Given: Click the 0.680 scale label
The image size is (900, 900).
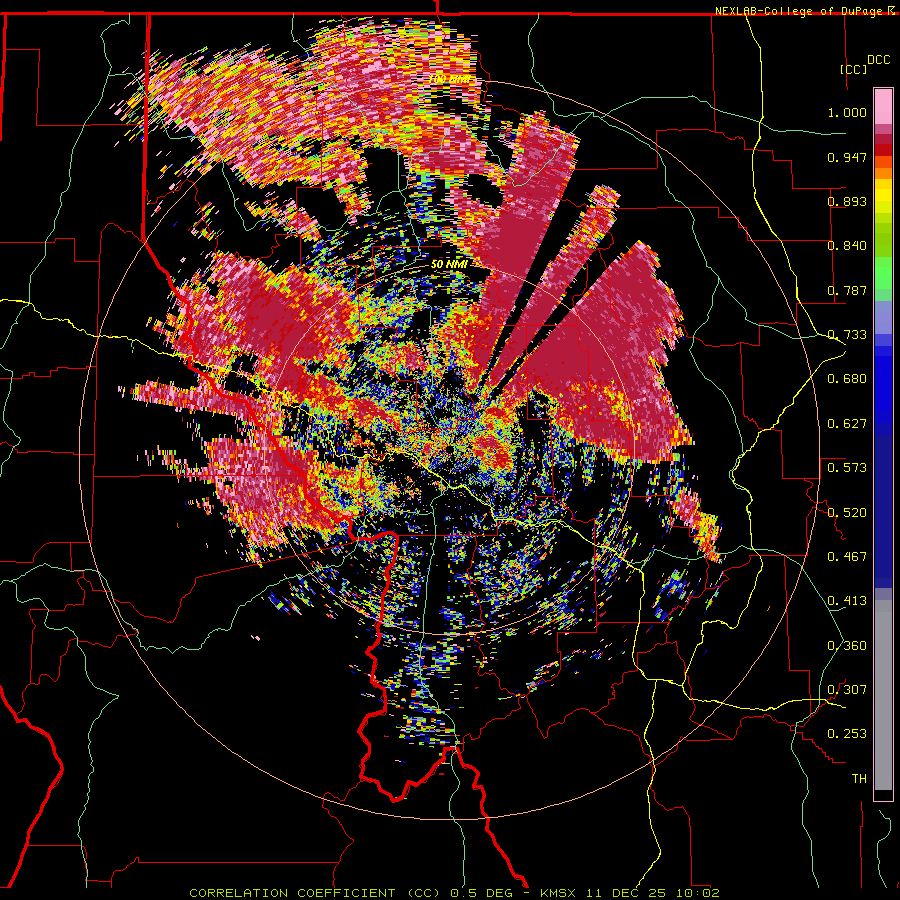Looking at the screenshot, I should click(847, 379).
